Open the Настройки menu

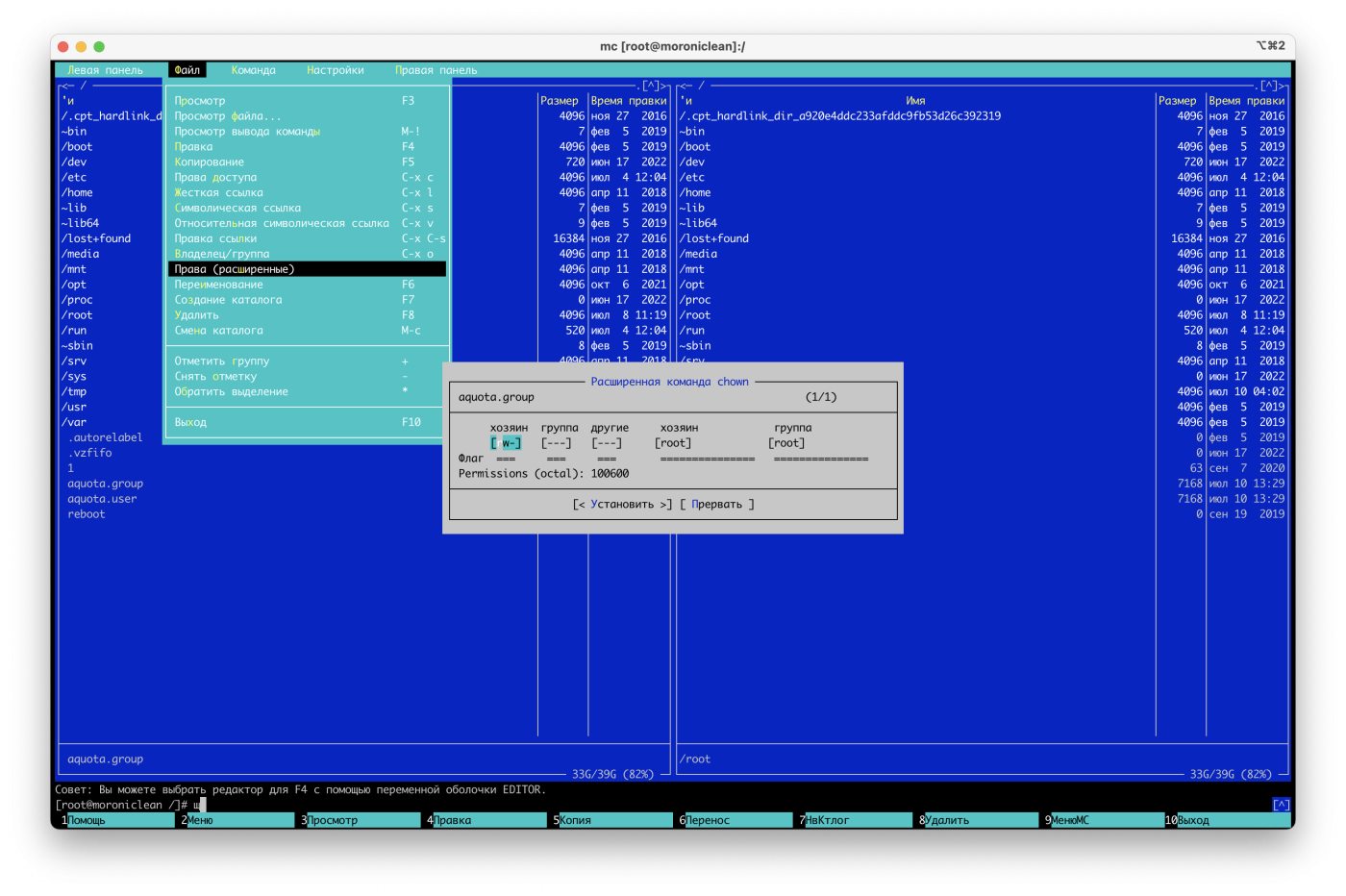pos(336,70)
